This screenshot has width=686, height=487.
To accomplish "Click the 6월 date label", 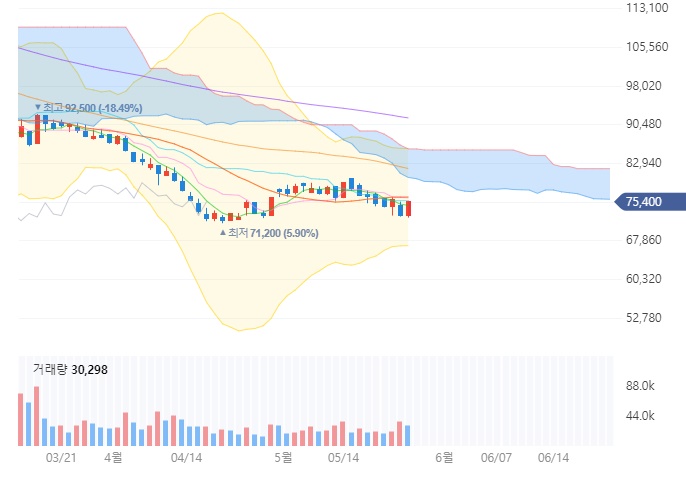I will (x=444, y=458).
